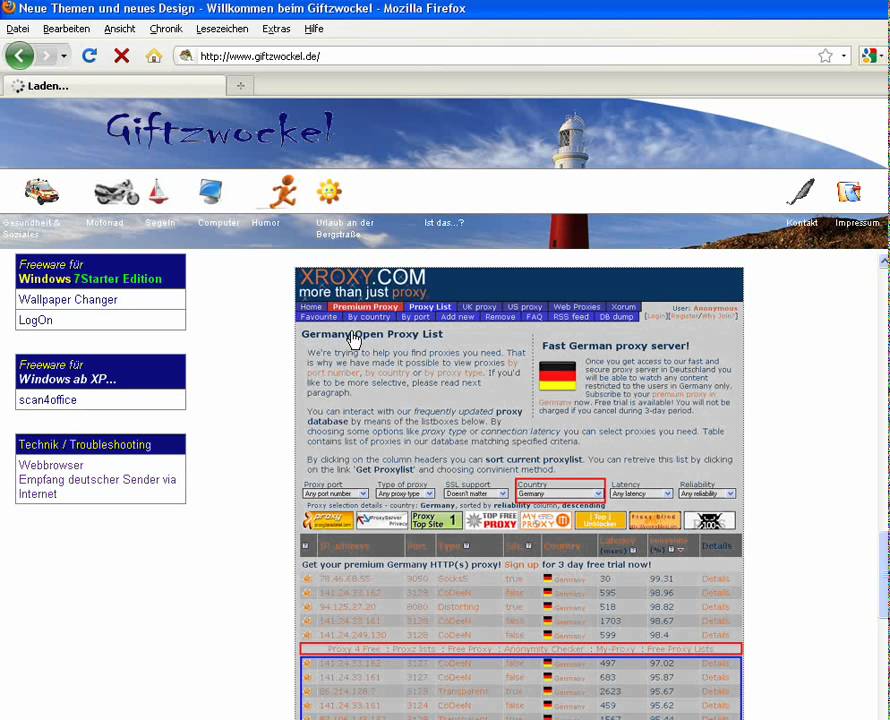Image resolution: width=890 pixels, height=720 pixels.
Task: Click the Impressum document icon
Action: click(x=849, y=191)
